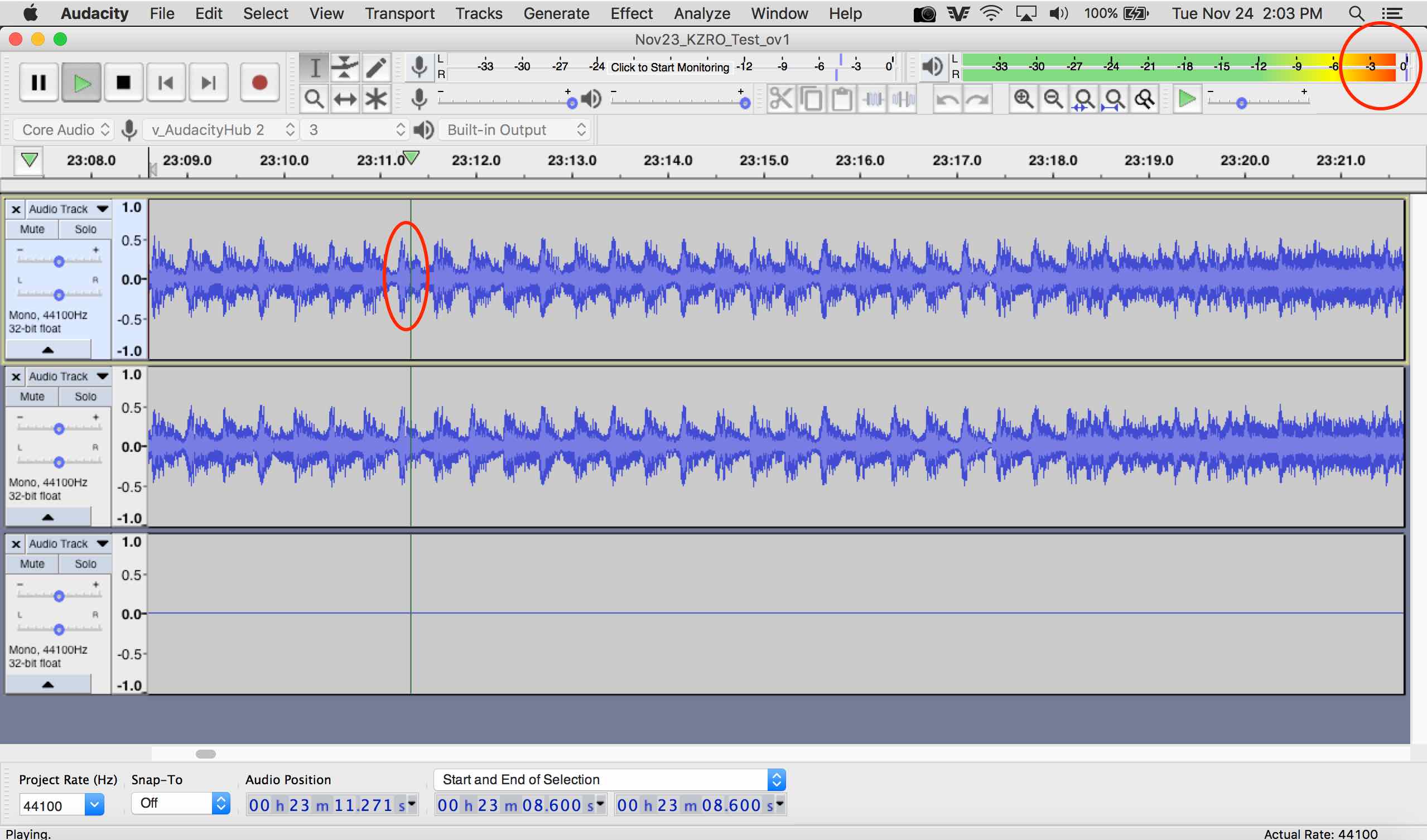This screenshot has height=840, width=1427.
Task: Select the Draw tool
Action: pos(377,67)
